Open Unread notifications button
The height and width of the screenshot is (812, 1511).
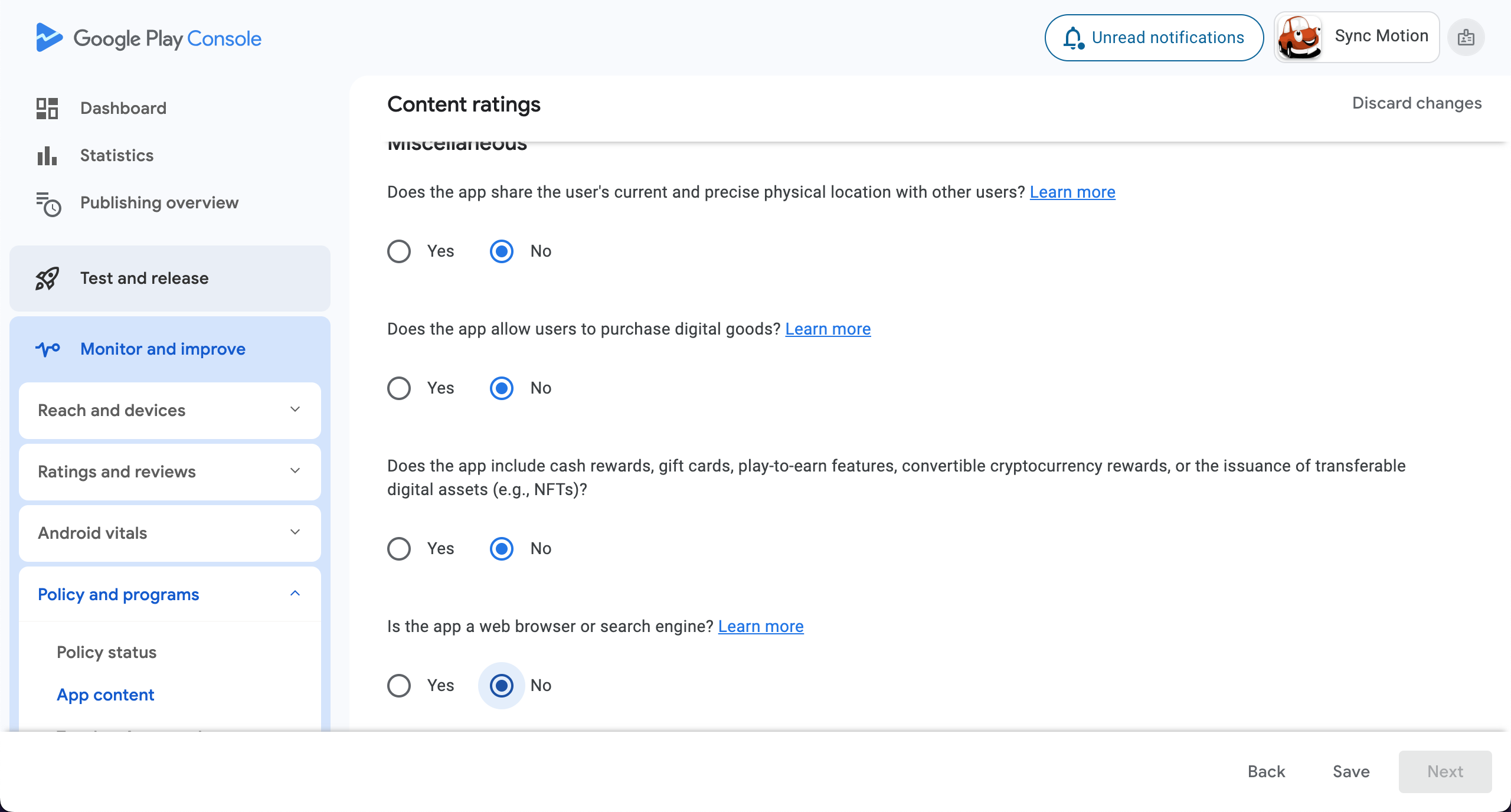1154,38
